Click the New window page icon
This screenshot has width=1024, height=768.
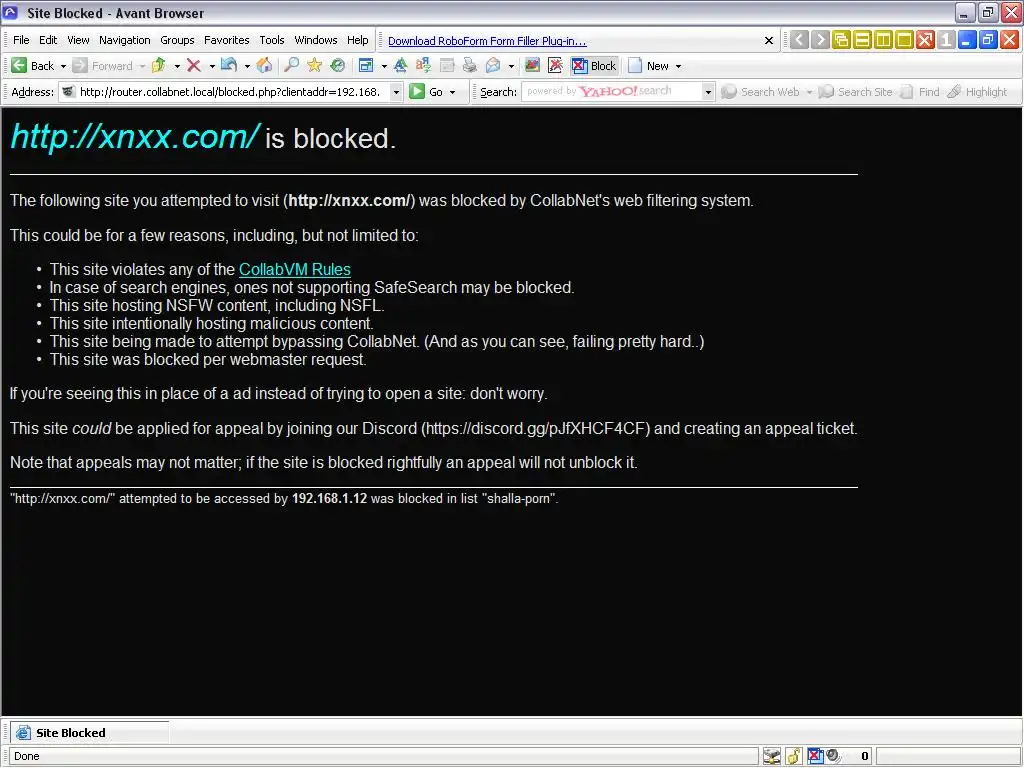635,66
